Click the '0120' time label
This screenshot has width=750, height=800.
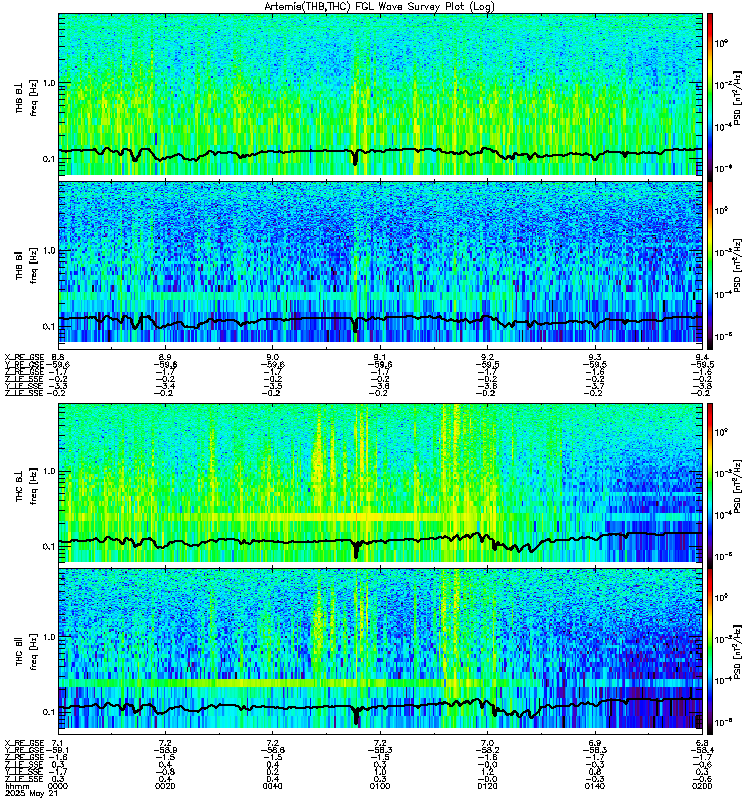(x=488, y=786)
